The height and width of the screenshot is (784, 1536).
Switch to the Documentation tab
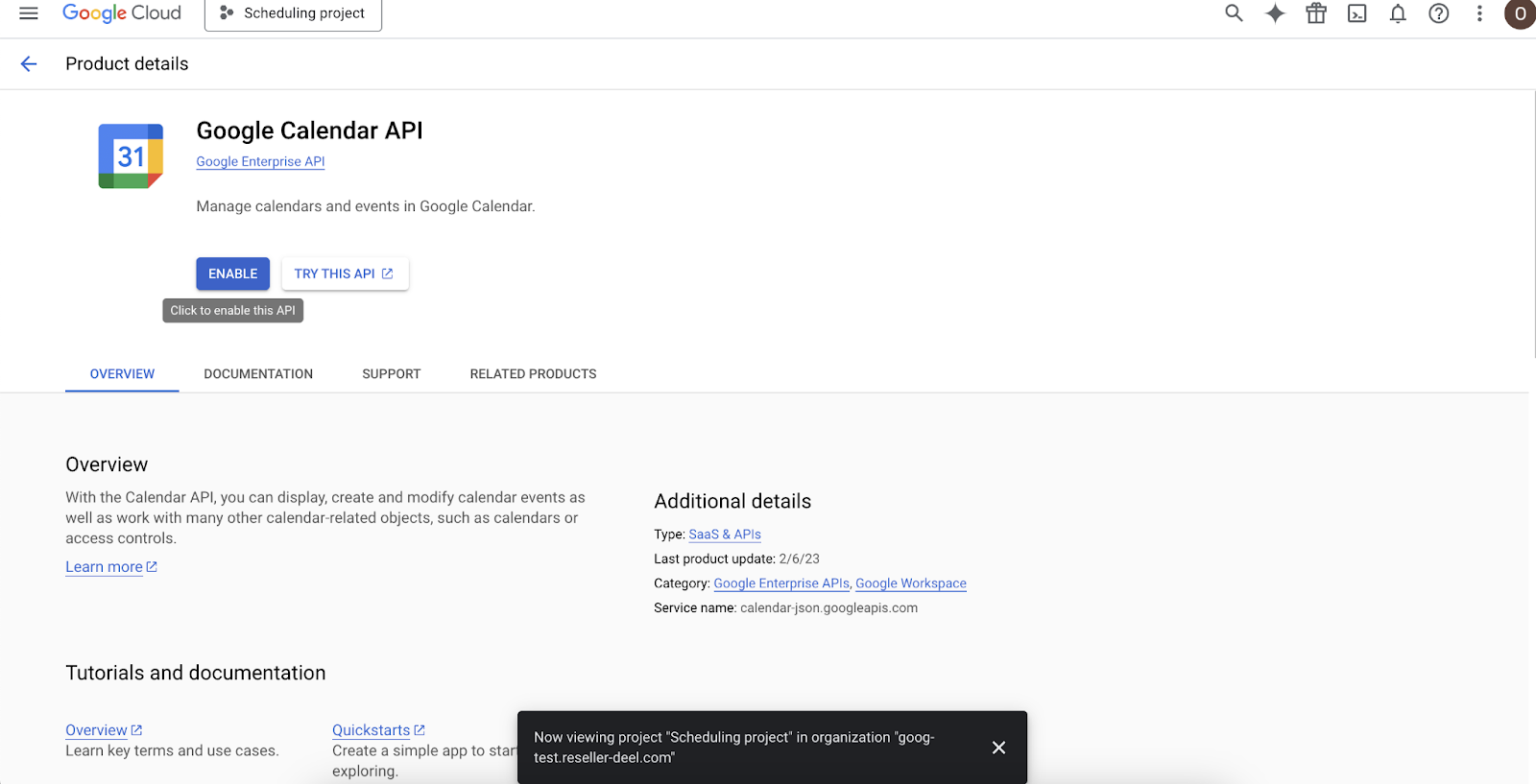click(x=258, y=374)
